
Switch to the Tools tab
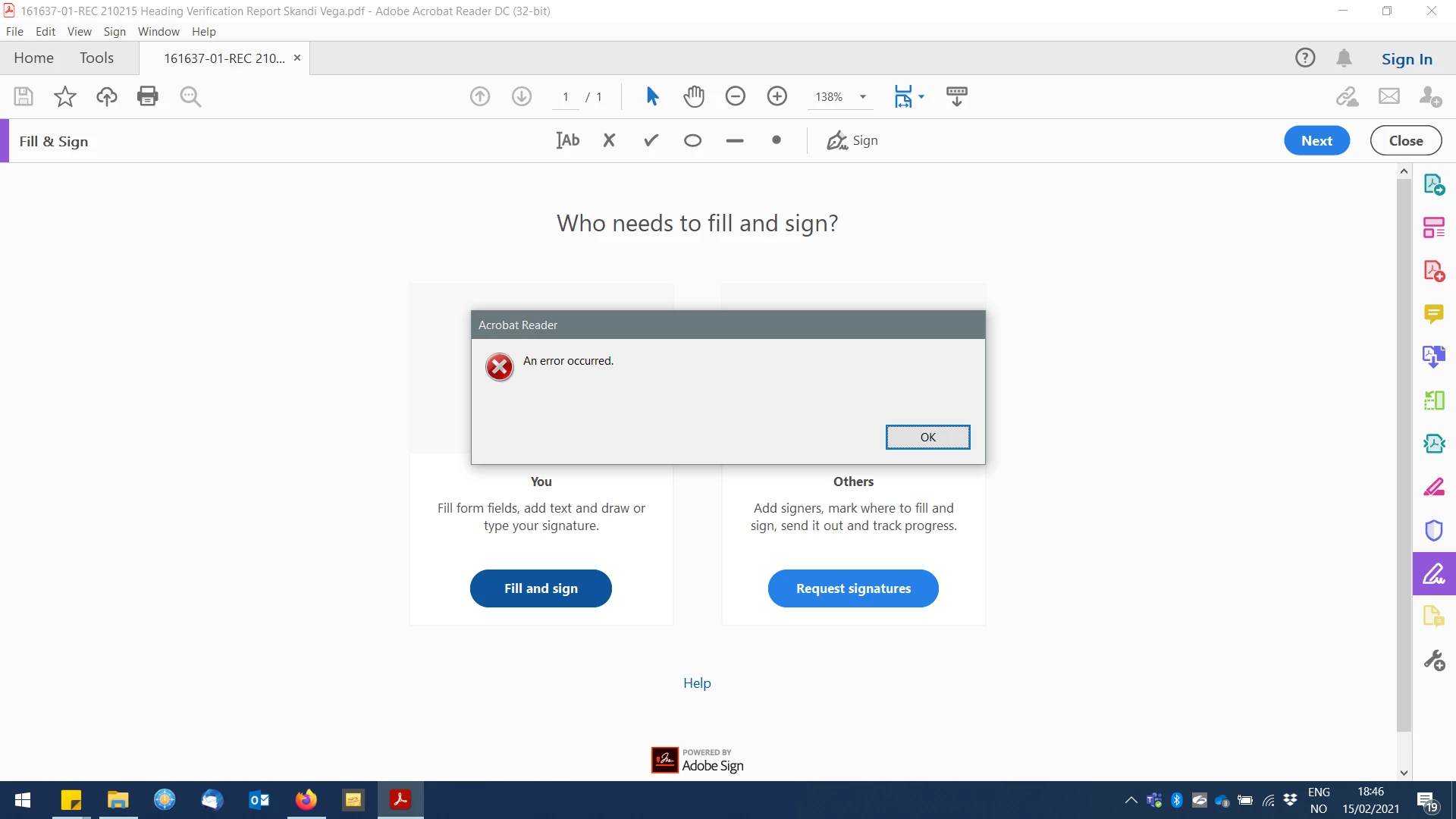click(x=96, y=58)
